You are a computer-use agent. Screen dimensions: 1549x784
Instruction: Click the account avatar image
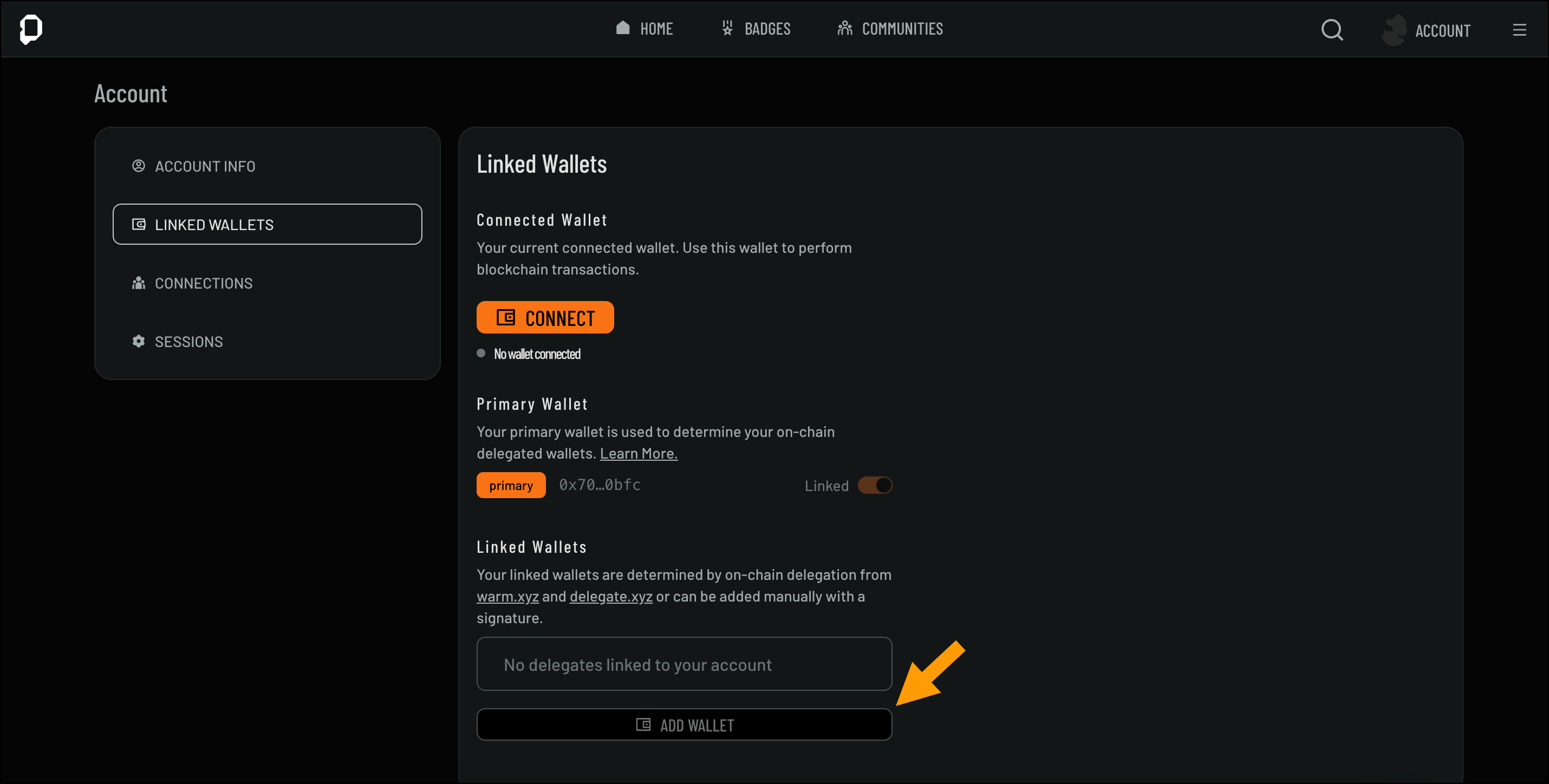pyautogui.click(x=1393, y=30)
